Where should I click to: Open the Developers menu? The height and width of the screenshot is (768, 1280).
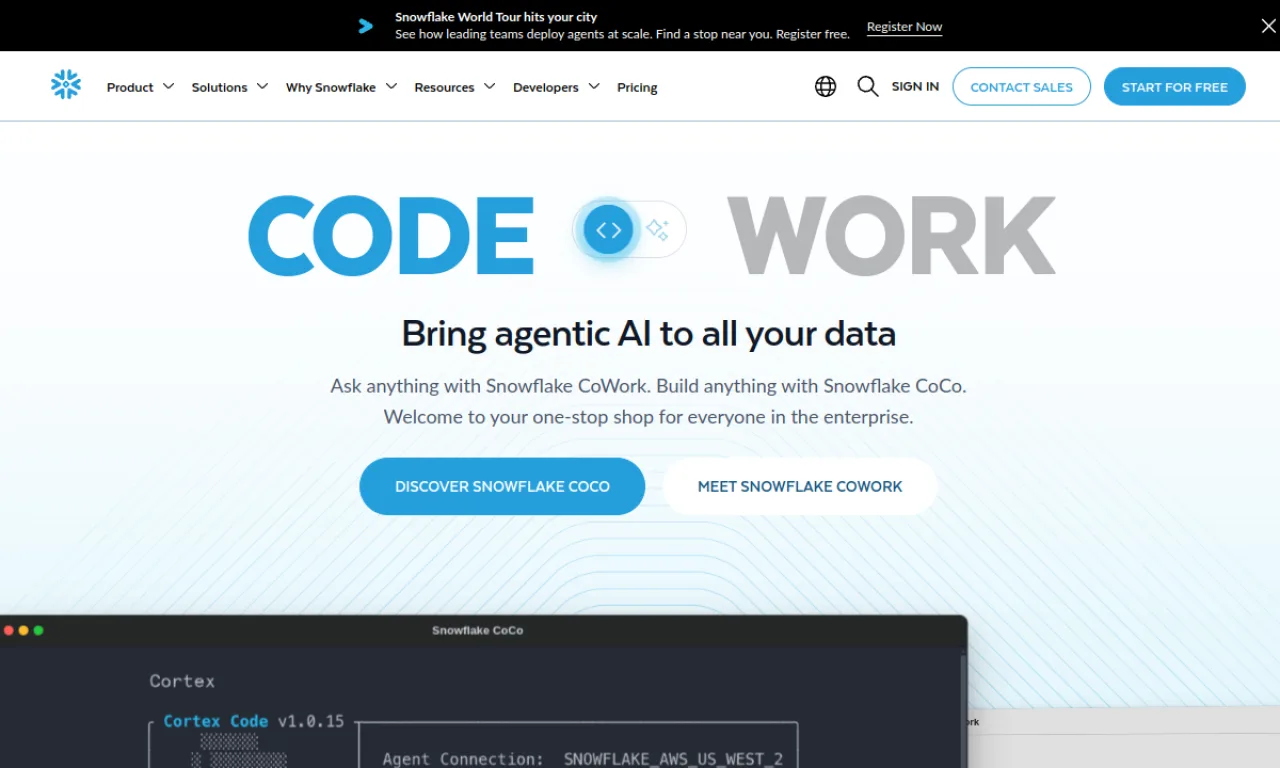(546, 88)
